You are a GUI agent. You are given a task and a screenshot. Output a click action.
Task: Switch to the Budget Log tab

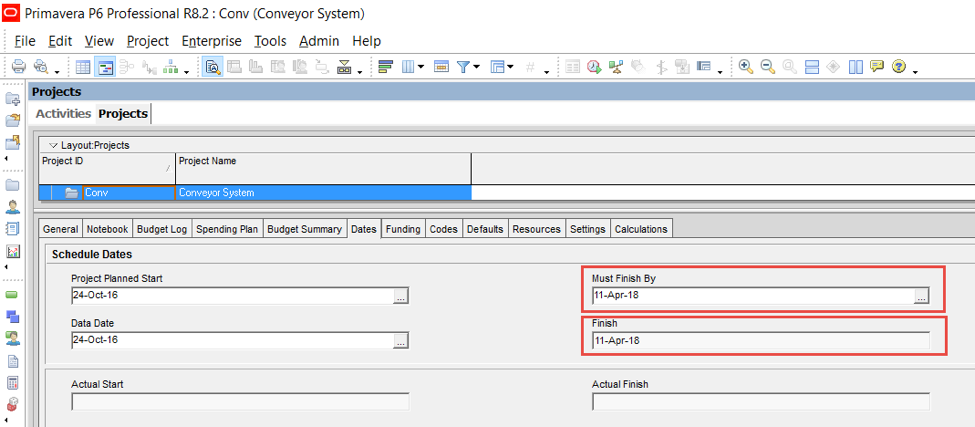162,229
